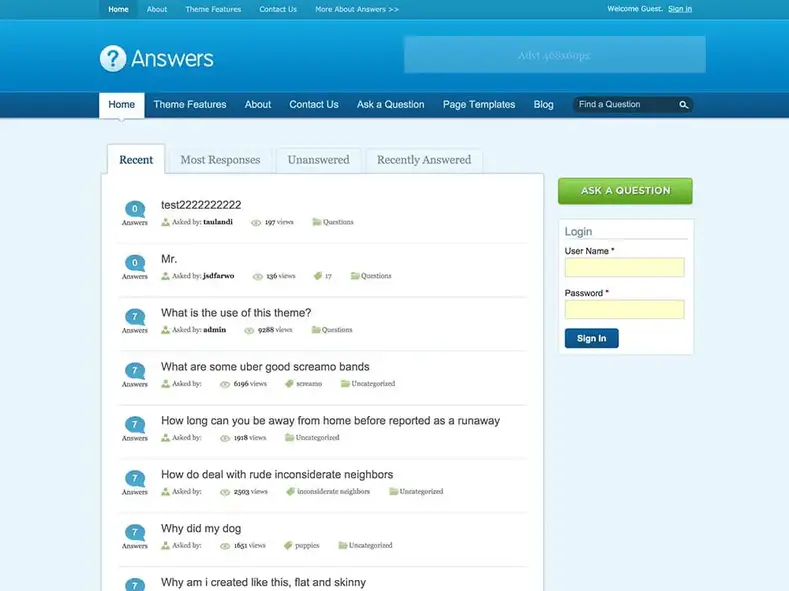Open question about being flat and skinny

coord(263,582)
